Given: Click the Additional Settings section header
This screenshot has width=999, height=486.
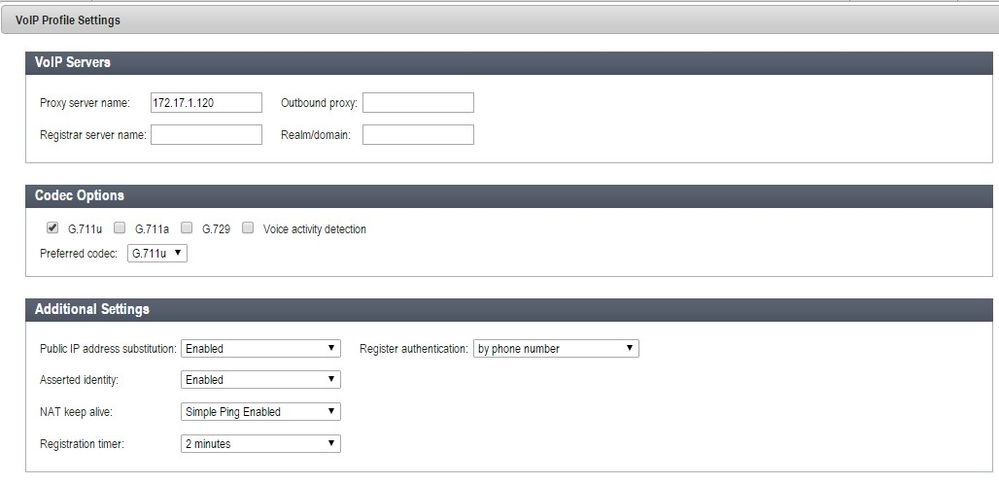Looking at the screenshot, I should [x=92, y=310].
